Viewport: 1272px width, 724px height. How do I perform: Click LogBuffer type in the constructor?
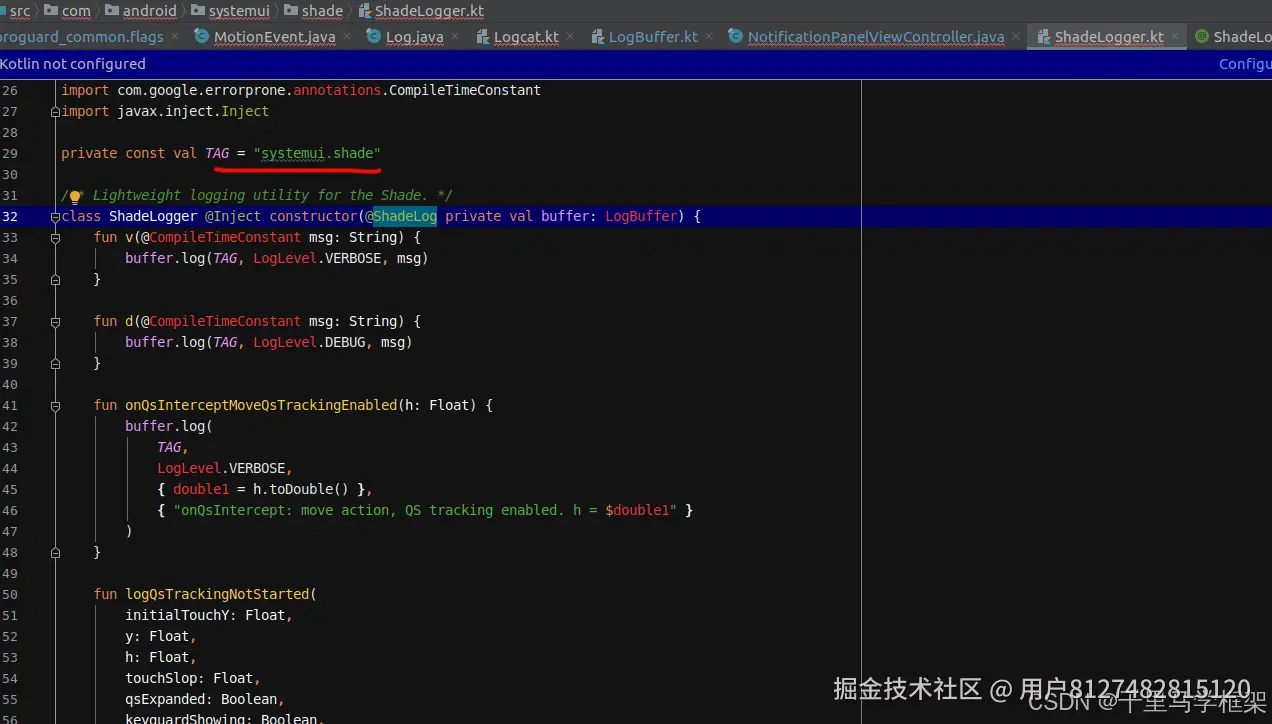coord(641,217)
